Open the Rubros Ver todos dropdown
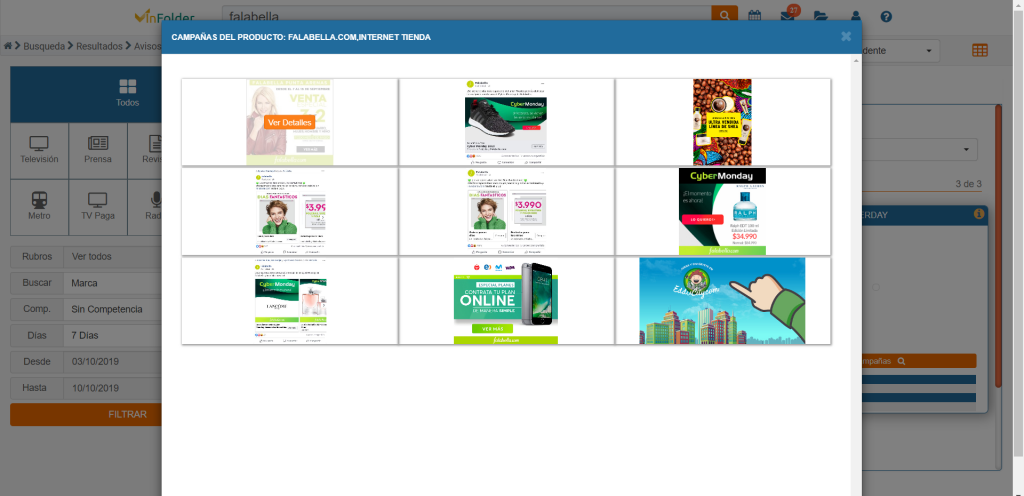 click(x=112, y=257)
